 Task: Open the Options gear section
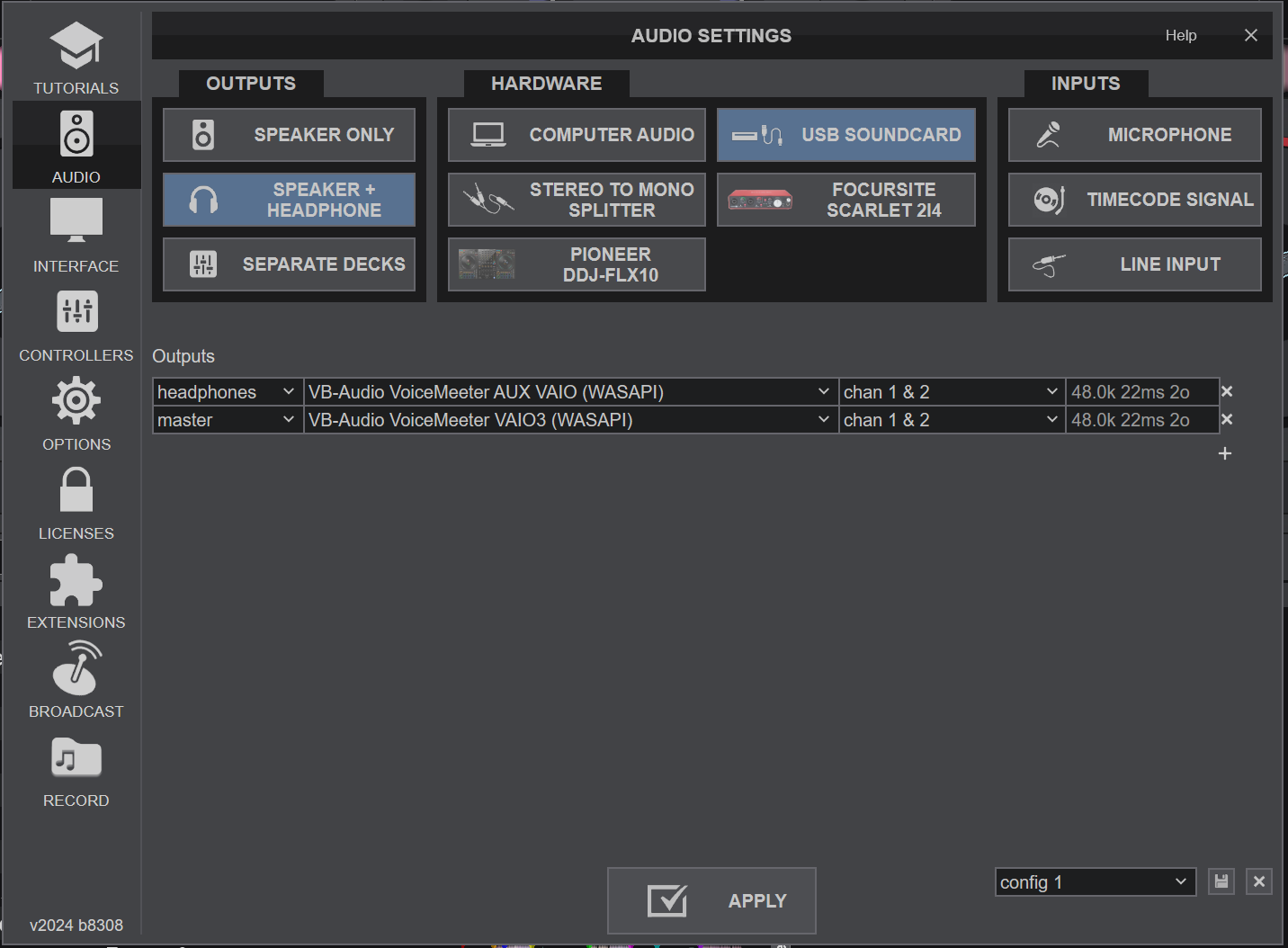coord(76,414)
